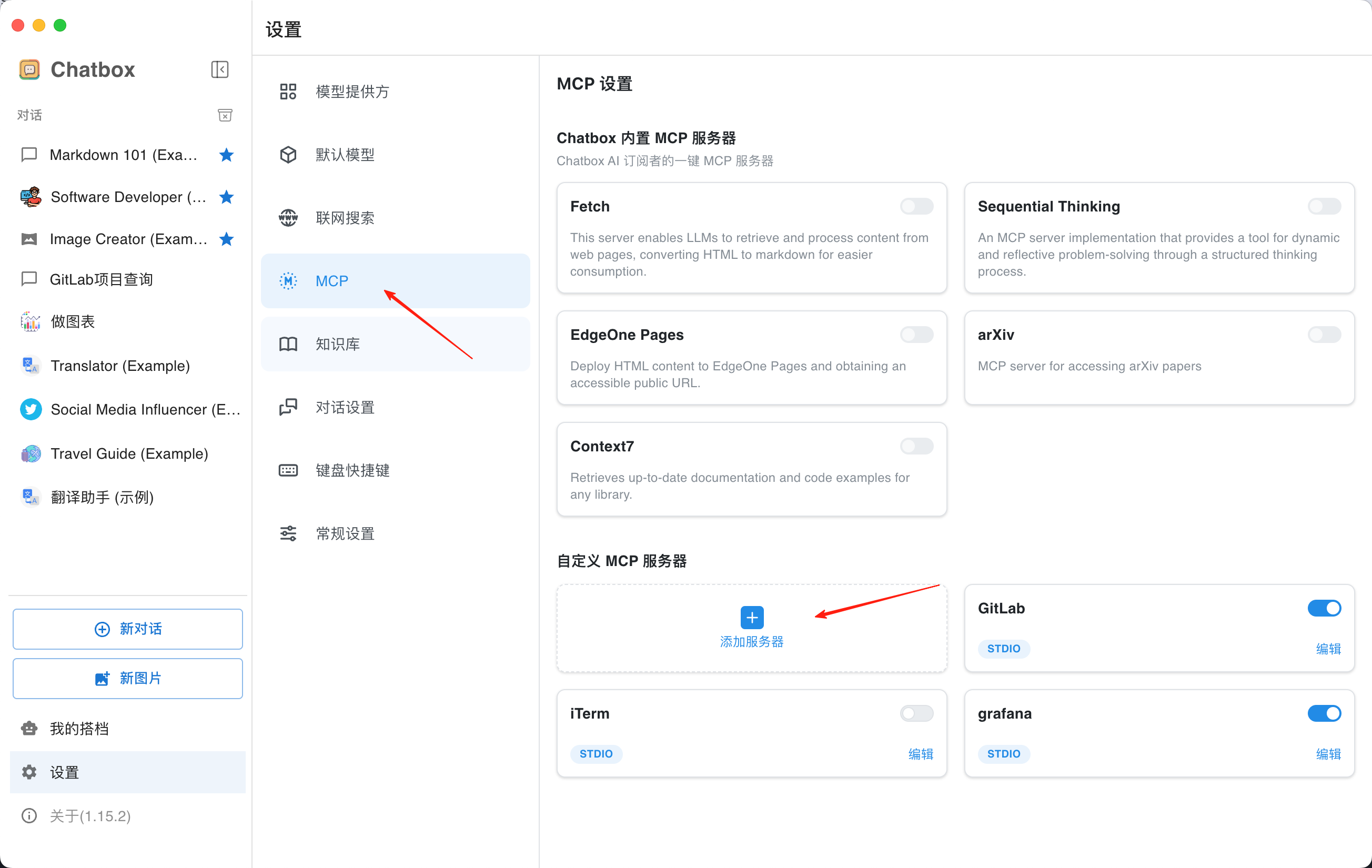Screen dimensions: 1372x868
Task: Click the clear conversations archive icon
Action: [225, 115]
